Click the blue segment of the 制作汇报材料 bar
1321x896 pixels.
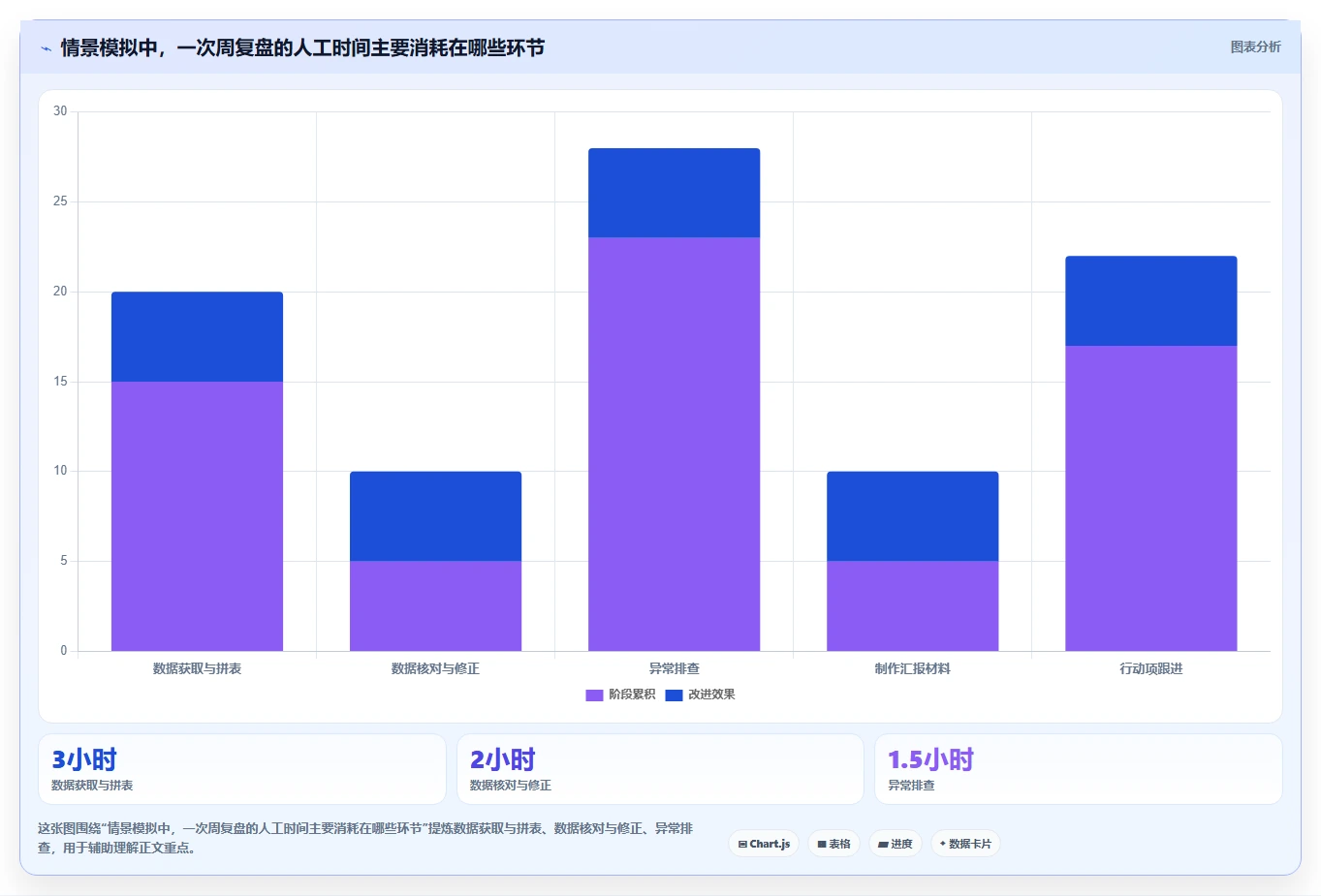912,516
